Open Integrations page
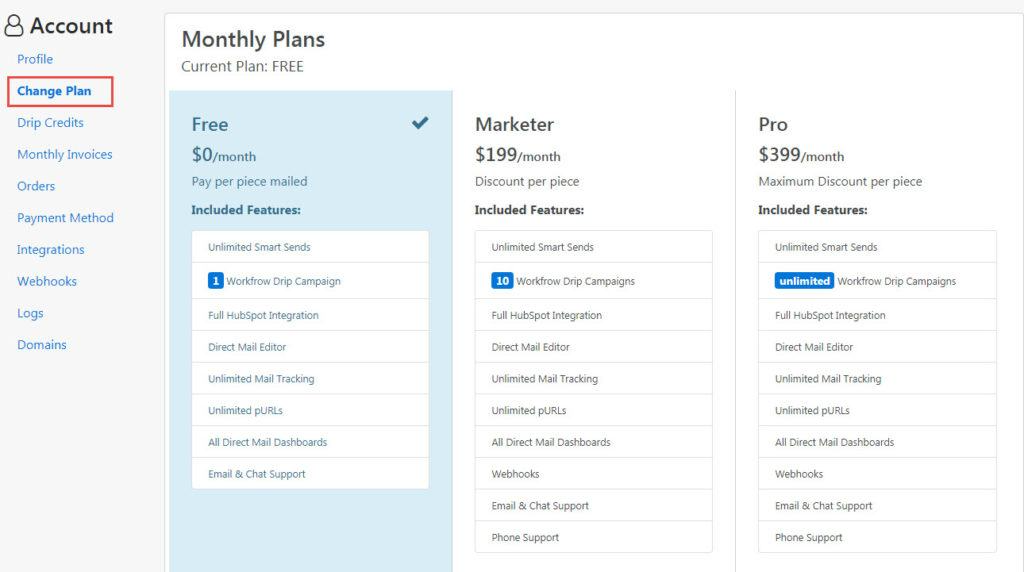The image size is (1024, 572). coord(51,250)
